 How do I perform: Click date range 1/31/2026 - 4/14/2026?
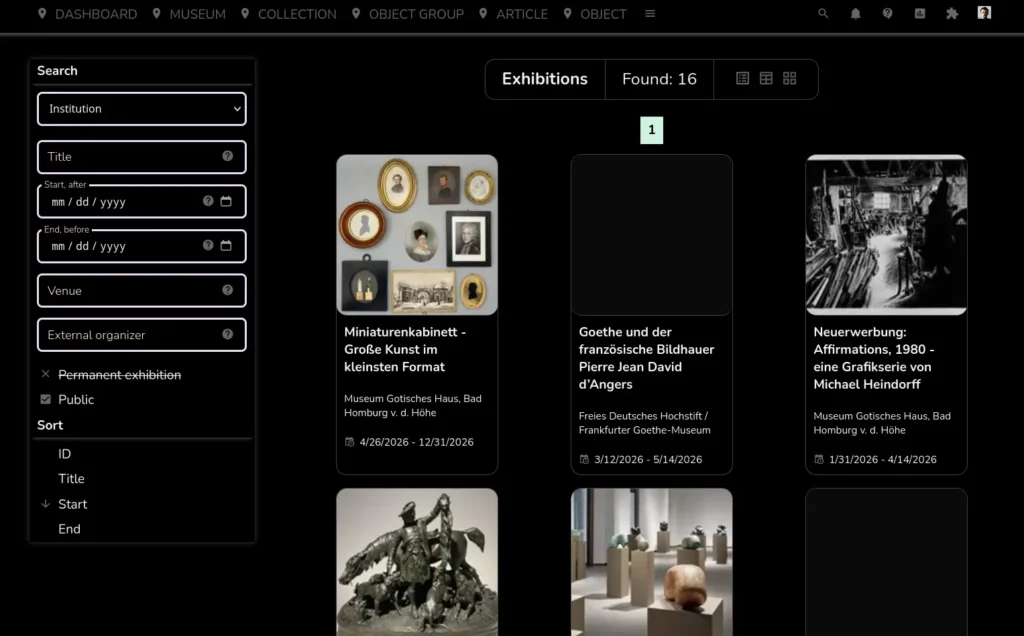pyautogui.click(x=883, y=460)
